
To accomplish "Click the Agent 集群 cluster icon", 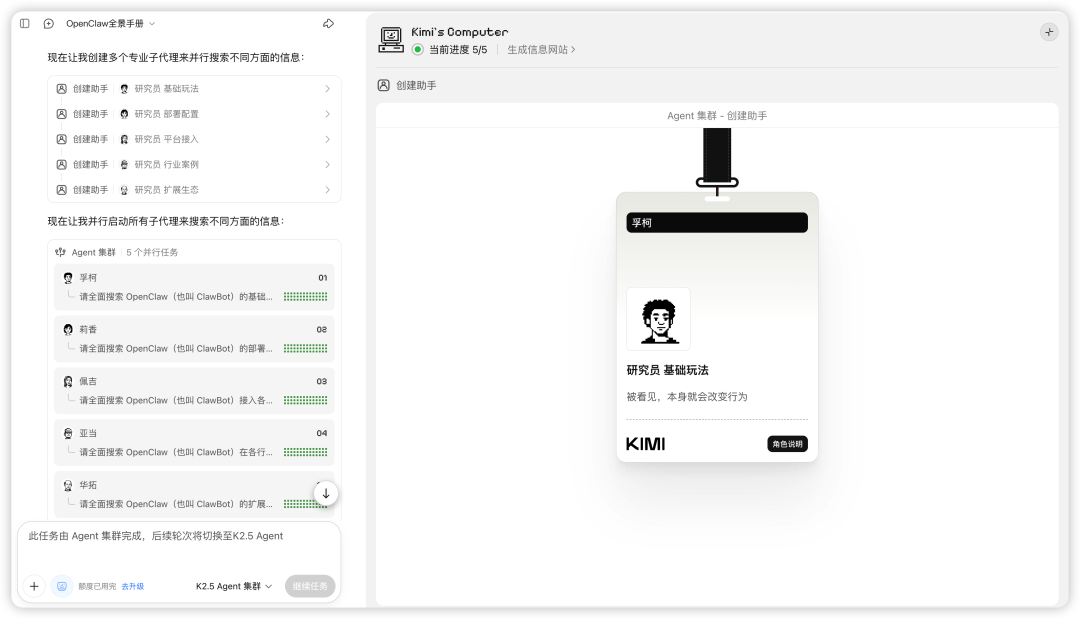I will pos(61,252).
